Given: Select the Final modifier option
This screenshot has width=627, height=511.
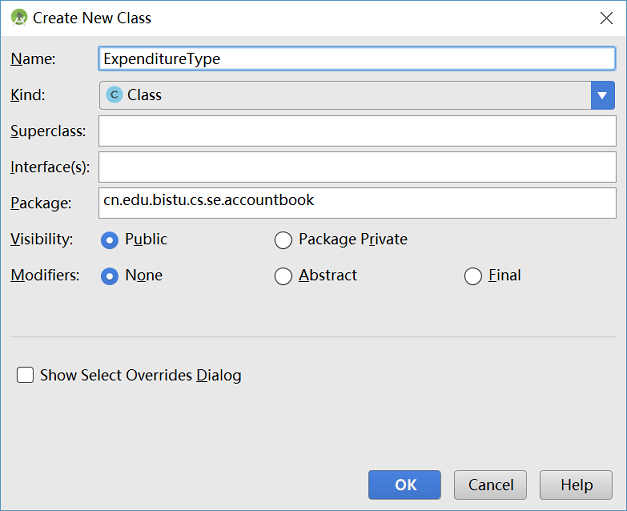Looking at the screenshot, I should (473, 276).
